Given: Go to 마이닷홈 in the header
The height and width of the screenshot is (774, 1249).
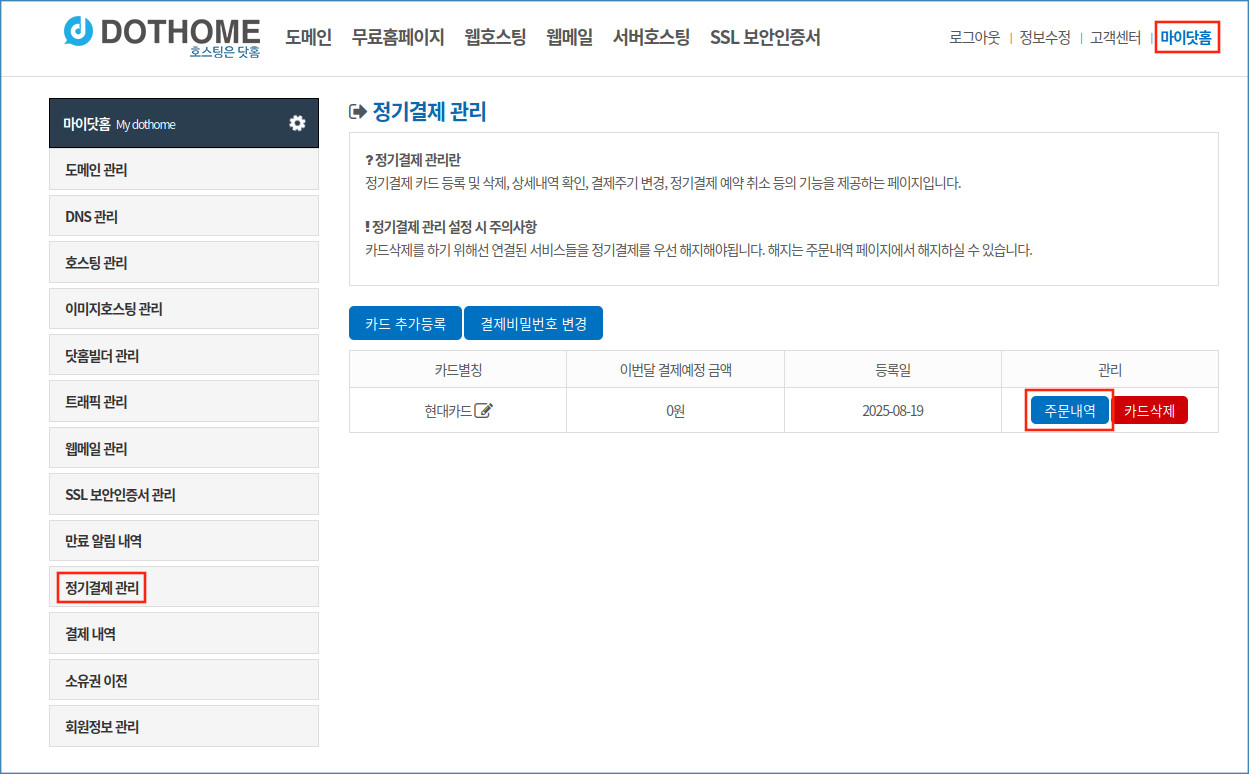Looking at the screenshot, I should tap(1186, 38).
